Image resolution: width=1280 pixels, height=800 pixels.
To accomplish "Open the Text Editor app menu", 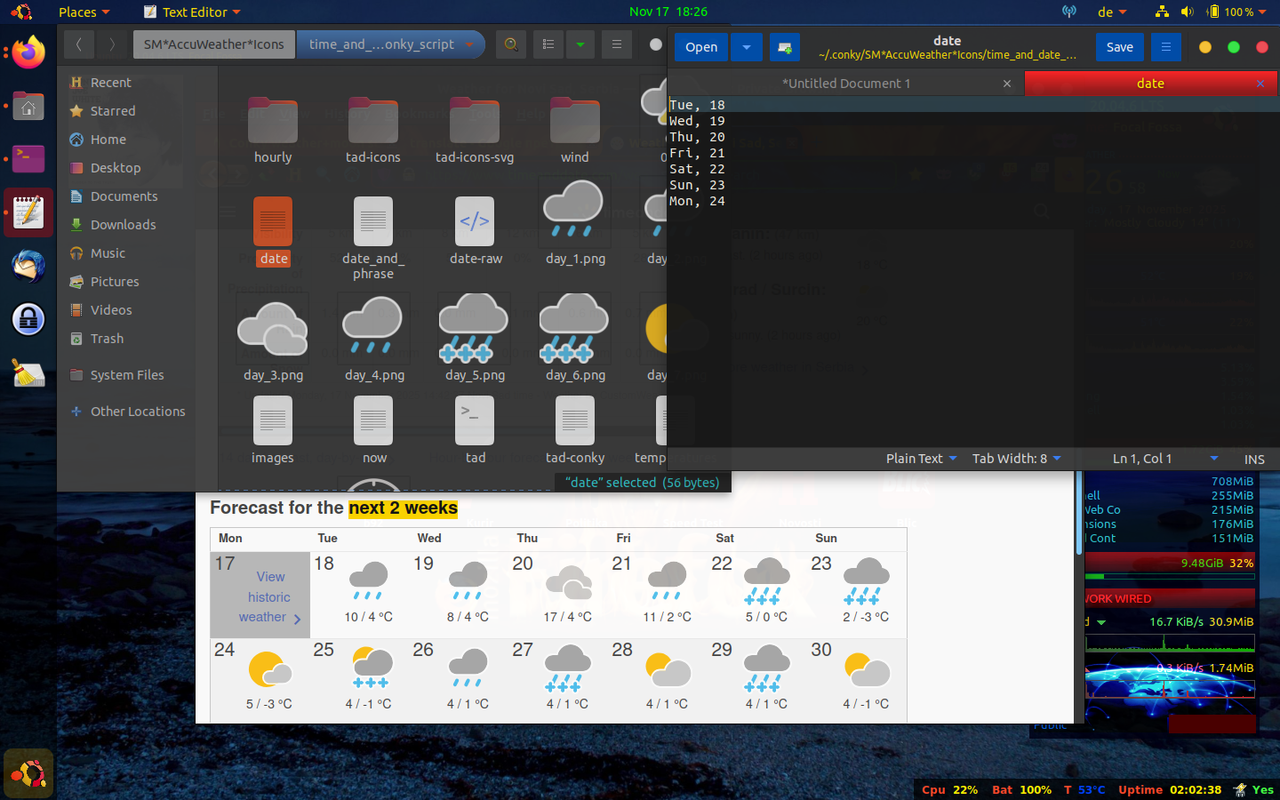I will [x=192, y=12].
